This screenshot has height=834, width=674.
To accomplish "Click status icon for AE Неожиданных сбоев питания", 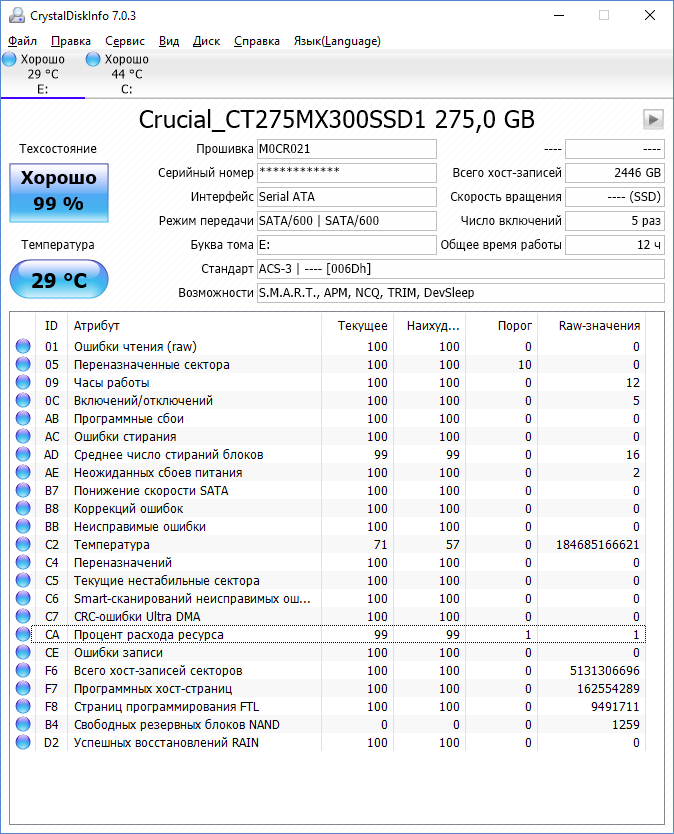I will tap(23, 472).
